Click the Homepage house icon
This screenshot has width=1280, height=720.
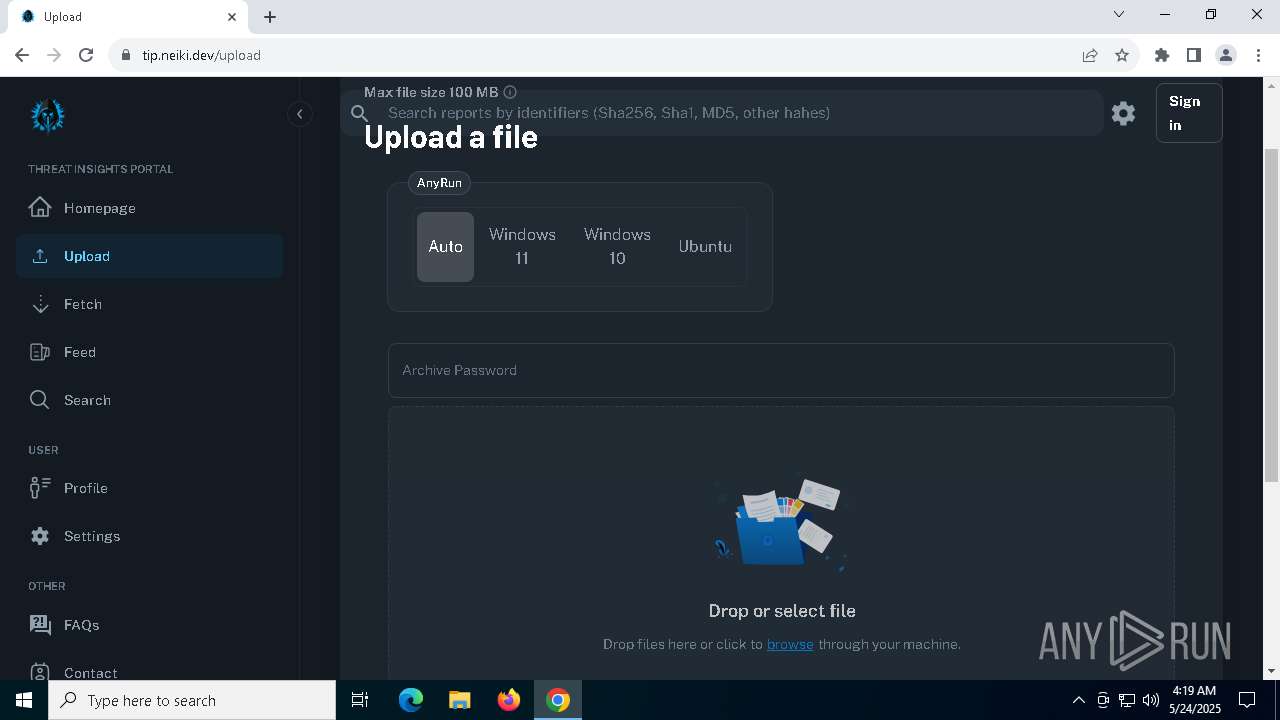click(40, 207)
